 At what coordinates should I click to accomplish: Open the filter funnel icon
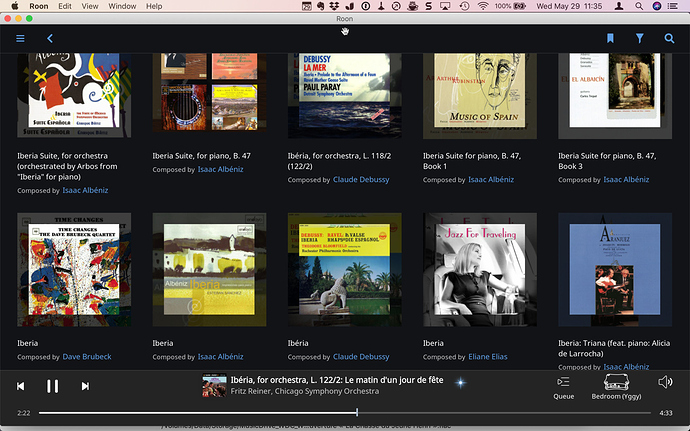coord(639,38)
